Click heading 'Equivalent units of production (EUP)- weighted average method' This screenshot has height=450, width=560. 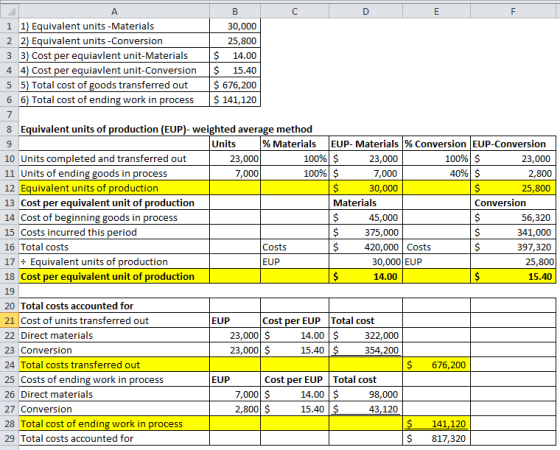tap(166, 129)
